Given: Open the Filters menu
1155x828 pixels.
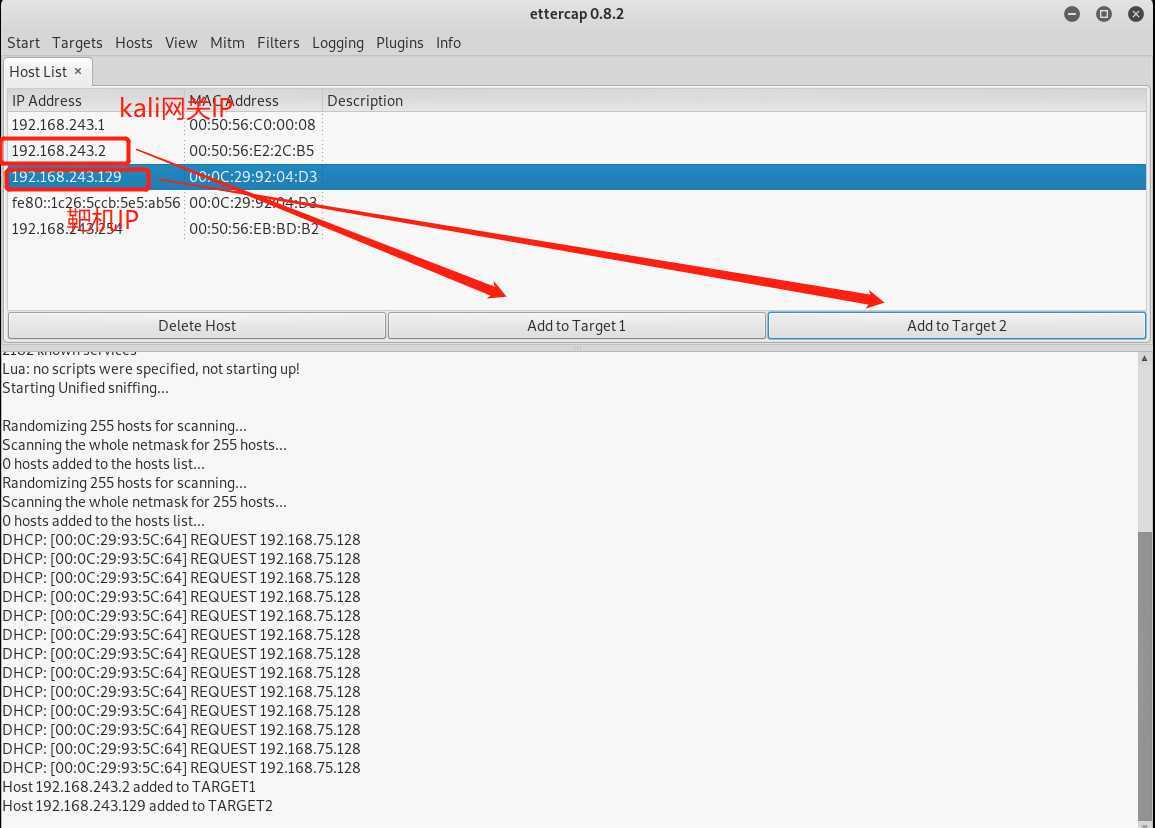Looking at the screenshot, I should (278, 43).
